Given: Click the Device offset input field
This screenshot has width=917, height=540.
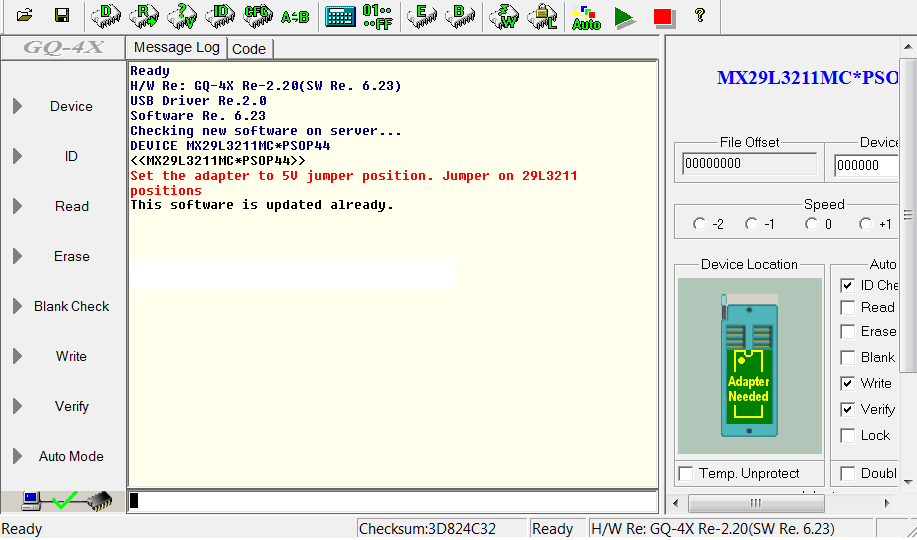Looking at the screenshot, I should 866,165.
